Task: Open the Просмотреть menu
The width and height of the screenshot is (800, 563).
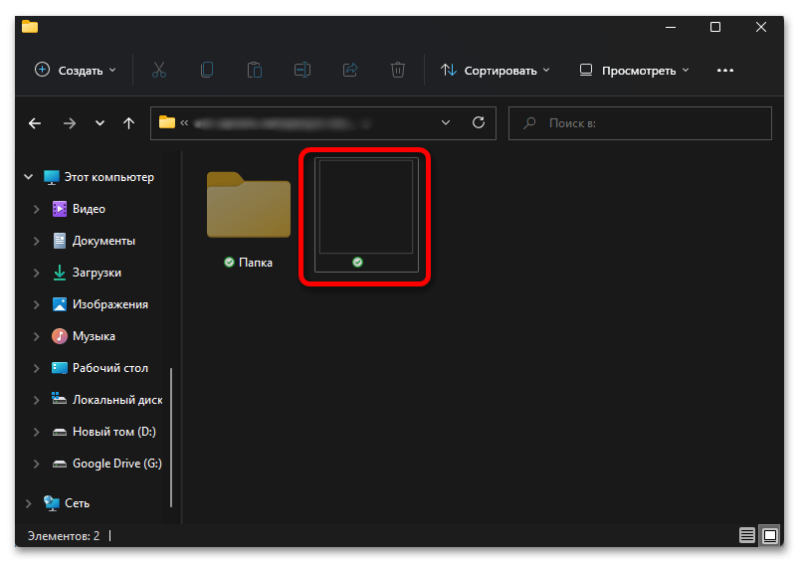Action: pyautogui.click(x=634, y=70)
